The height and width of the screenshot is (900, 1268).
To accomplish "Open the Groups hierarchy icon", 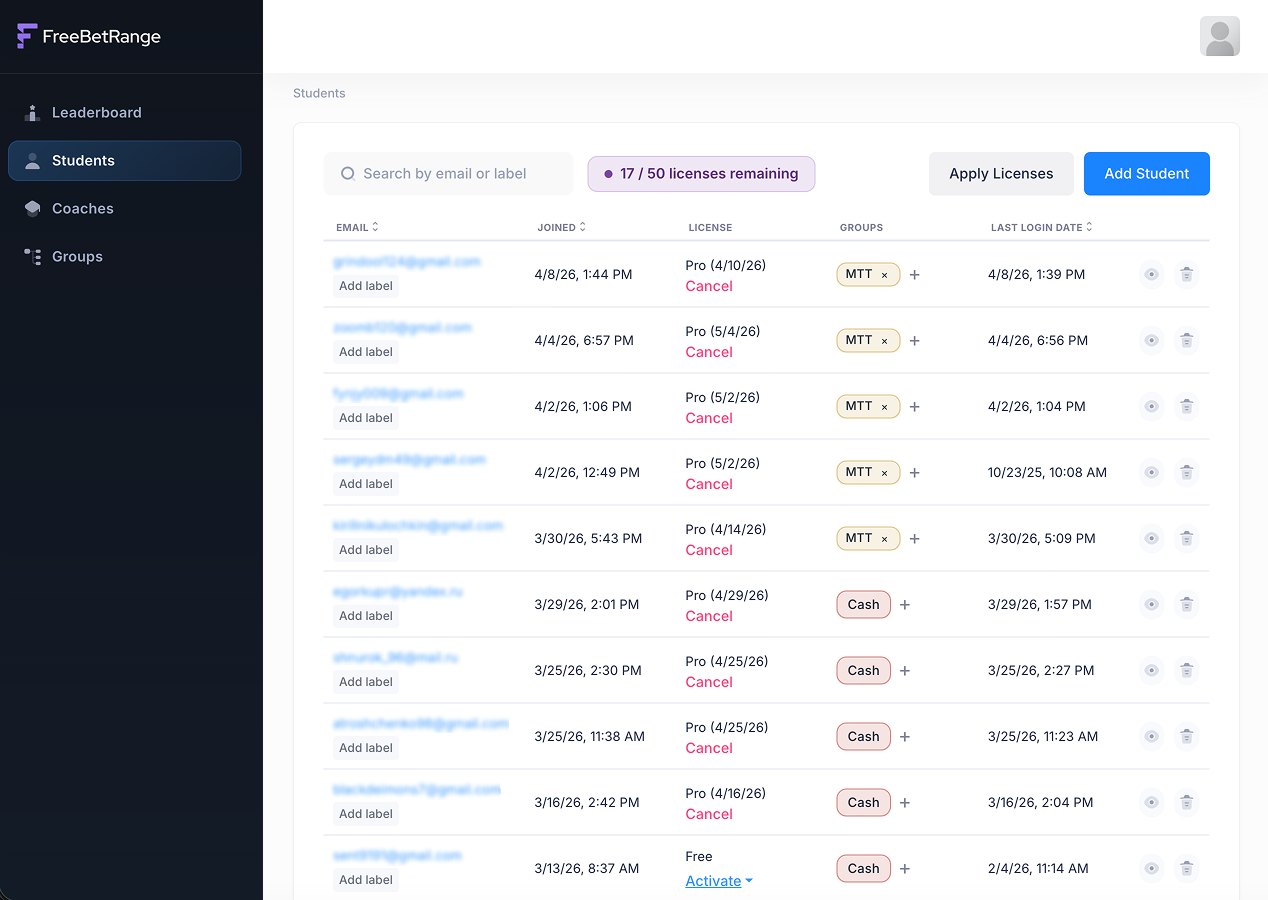I will point(32,256).
